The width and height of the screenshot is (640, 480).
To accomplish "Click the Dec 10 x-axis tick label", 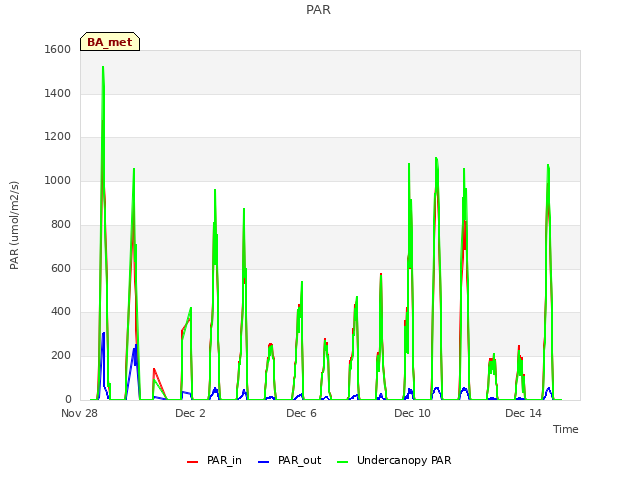I will click(x=412, y=413).
